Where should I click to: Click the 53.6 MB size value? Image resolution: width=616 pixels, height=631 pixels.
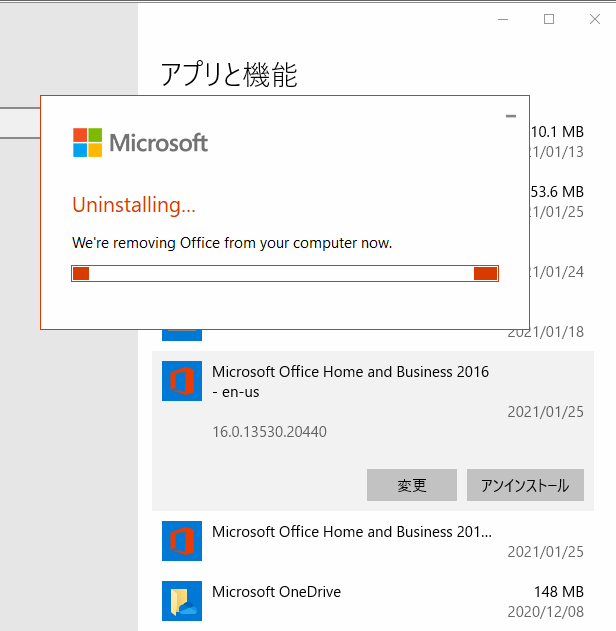pos(557,192)
